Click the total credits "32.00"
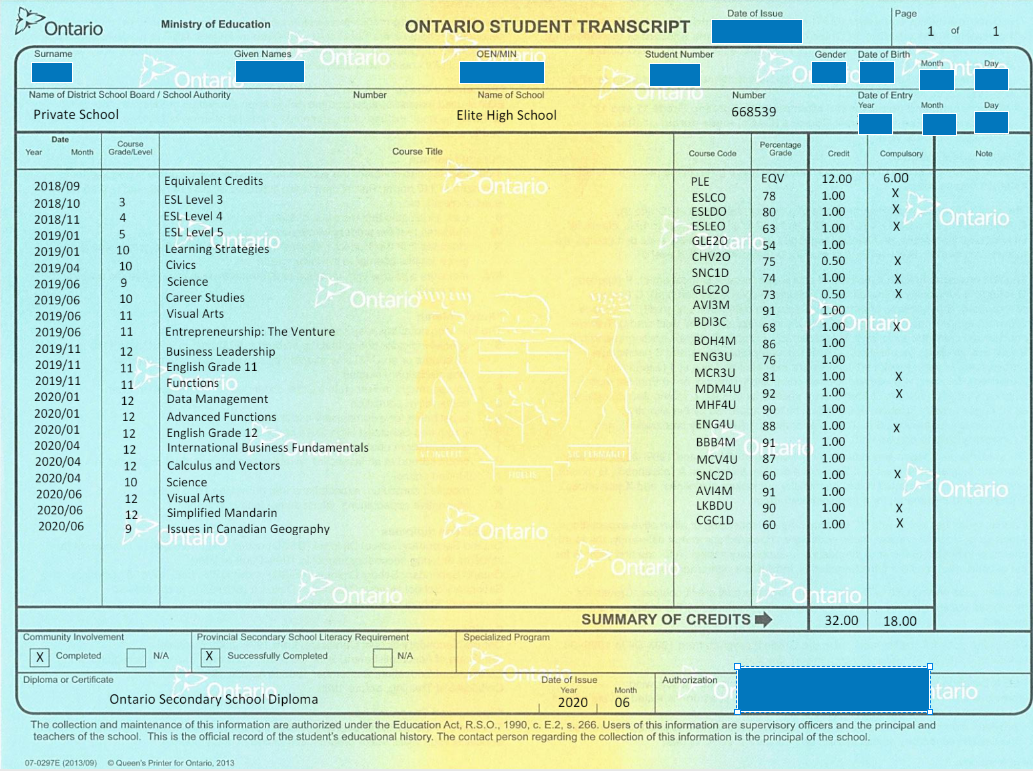The image size is (1033, 771). click(x=842, y=621)
